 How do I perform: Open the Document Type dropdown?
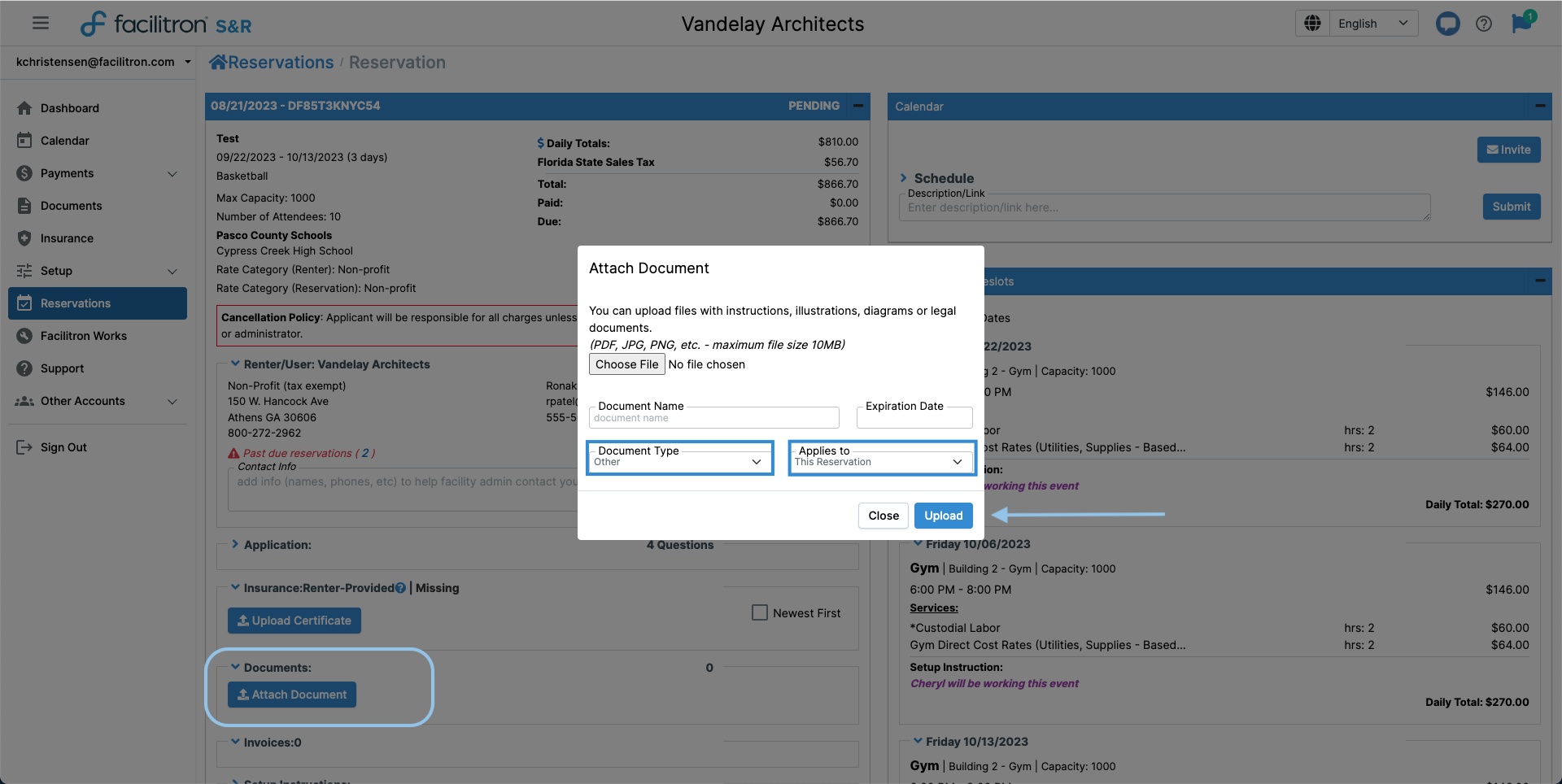coord(679,462)
